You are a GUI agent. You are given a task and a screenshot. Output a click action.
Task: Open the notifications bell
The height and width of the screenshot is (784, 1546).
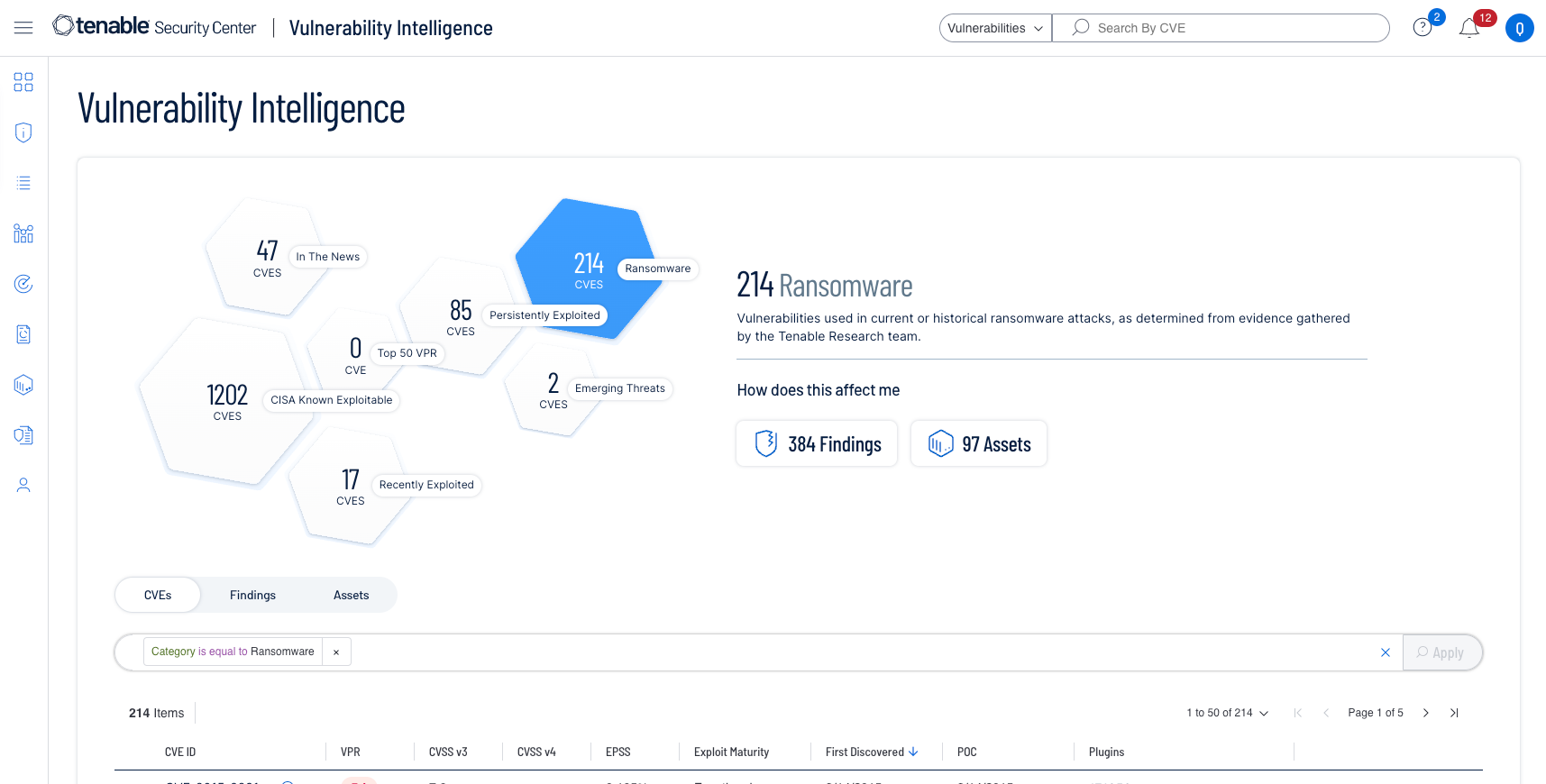(1468, 28)
